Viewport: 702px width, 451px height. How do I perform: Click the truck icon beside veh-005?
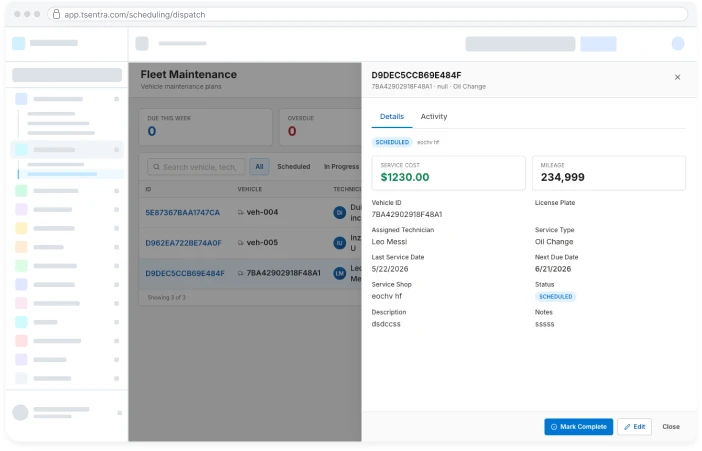[x=241, y=243]
